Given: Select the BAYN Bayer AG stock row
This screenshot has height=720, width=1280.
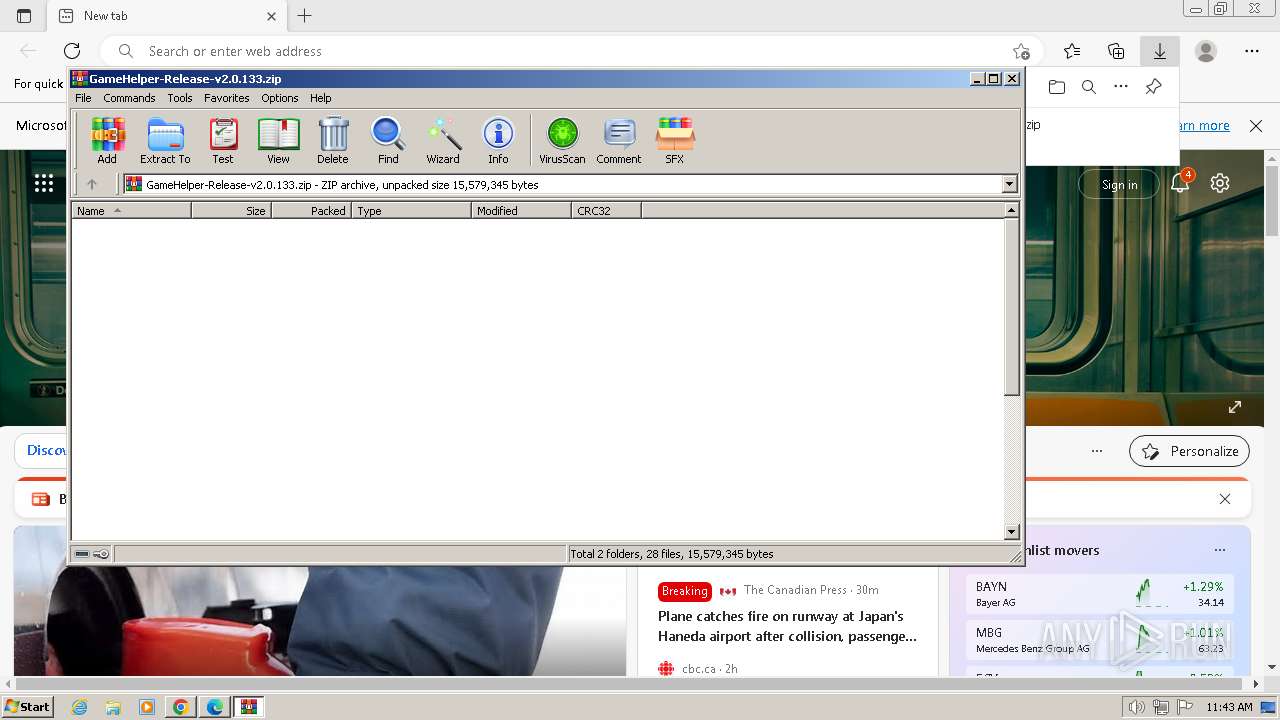Looking at the screenshot, I should [1101, 594].
